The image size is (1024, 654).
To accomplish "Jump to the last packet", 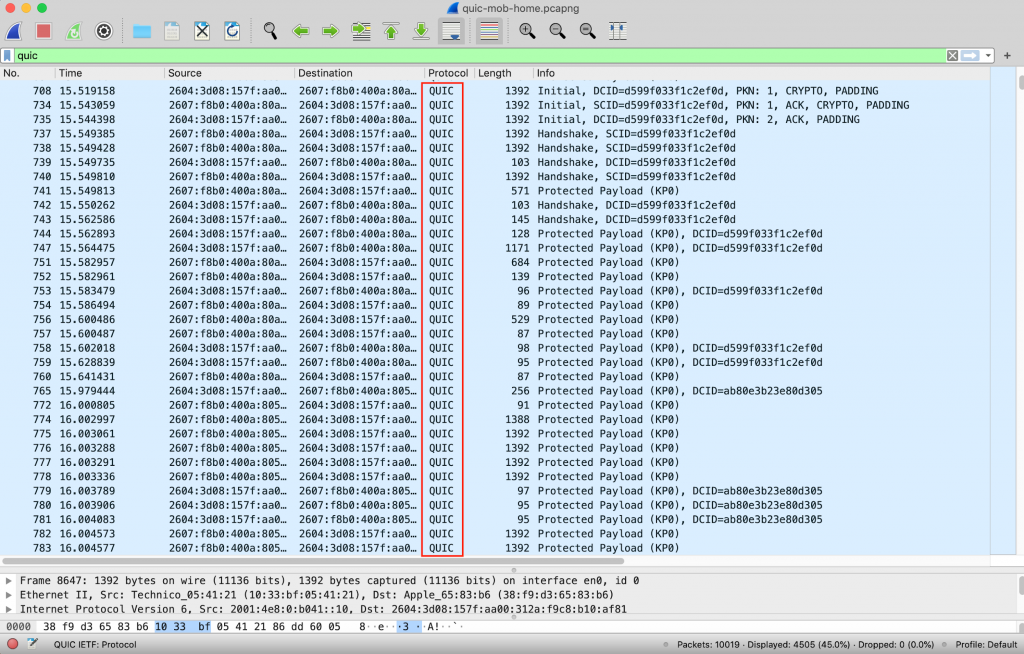I will click(x=421, y=31).
